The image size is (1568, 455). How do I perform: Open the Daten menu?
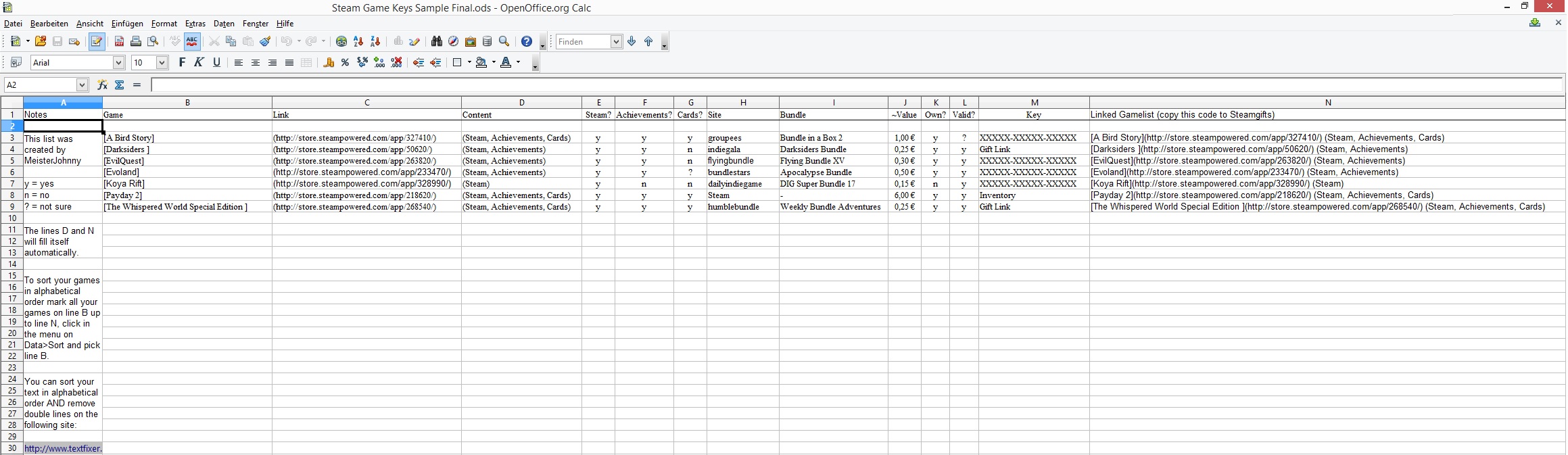click(x=224, y=24)
